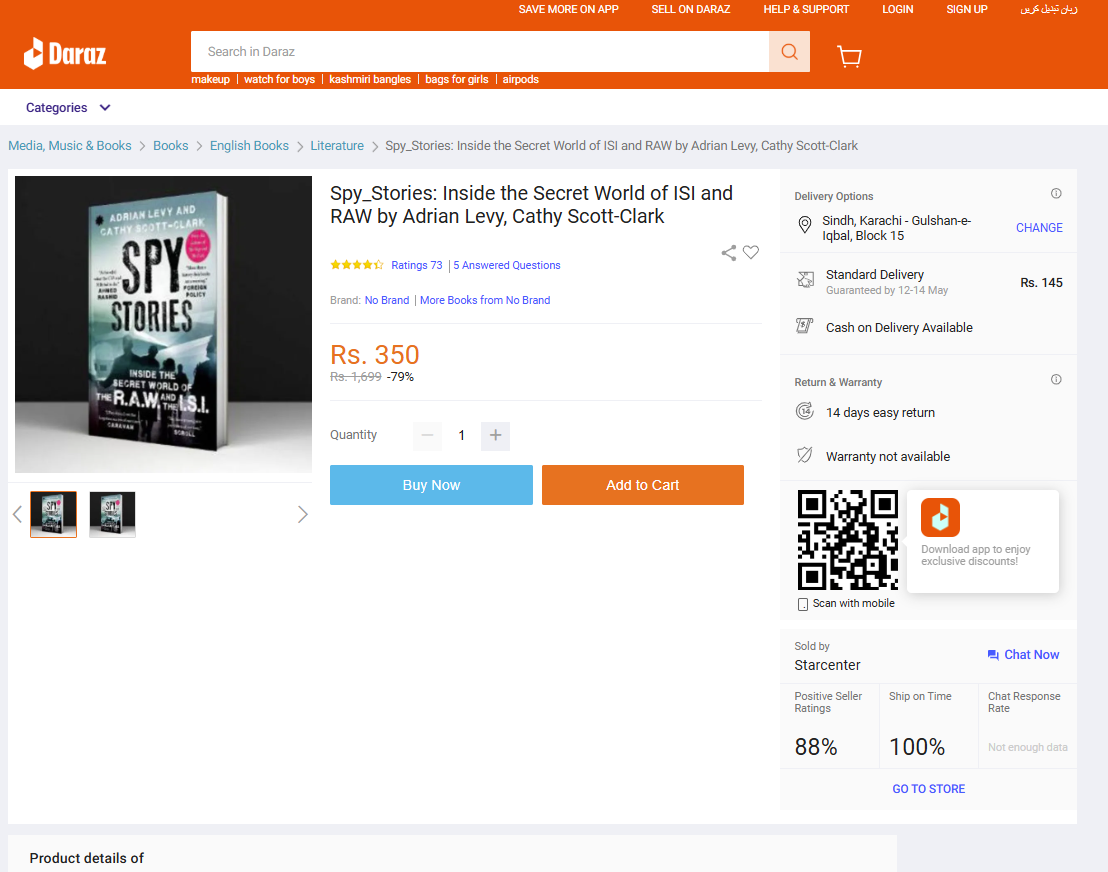
Task: Click the mobile phone icon beside Scan with mobile
Action: point(803,604)
